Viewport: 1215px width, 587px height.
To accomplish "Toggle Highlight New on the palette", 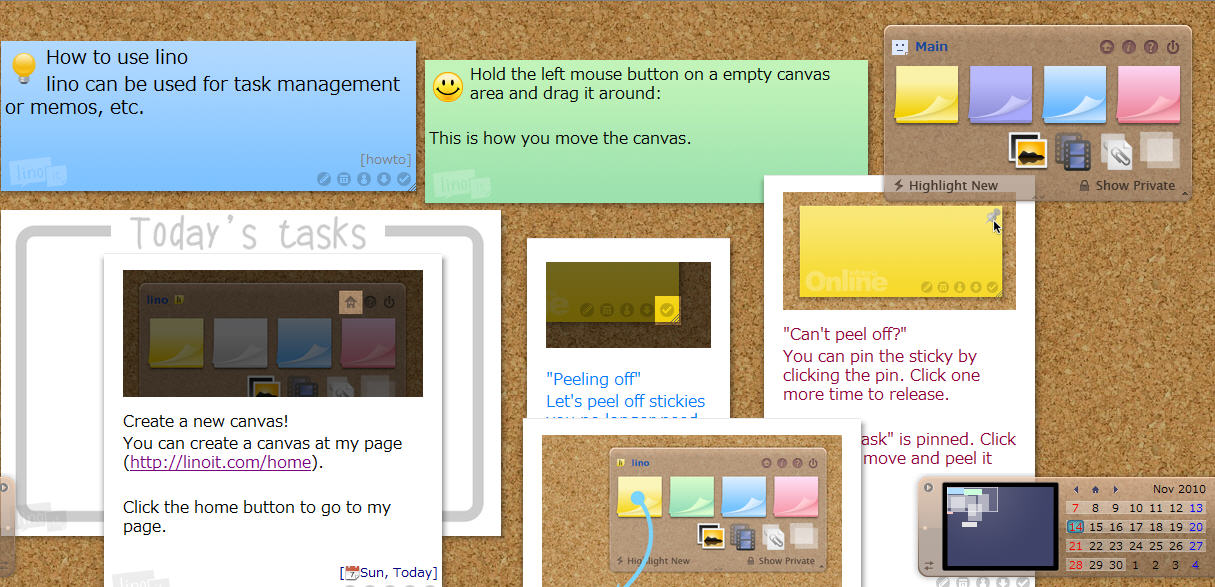I will [945, 185].
